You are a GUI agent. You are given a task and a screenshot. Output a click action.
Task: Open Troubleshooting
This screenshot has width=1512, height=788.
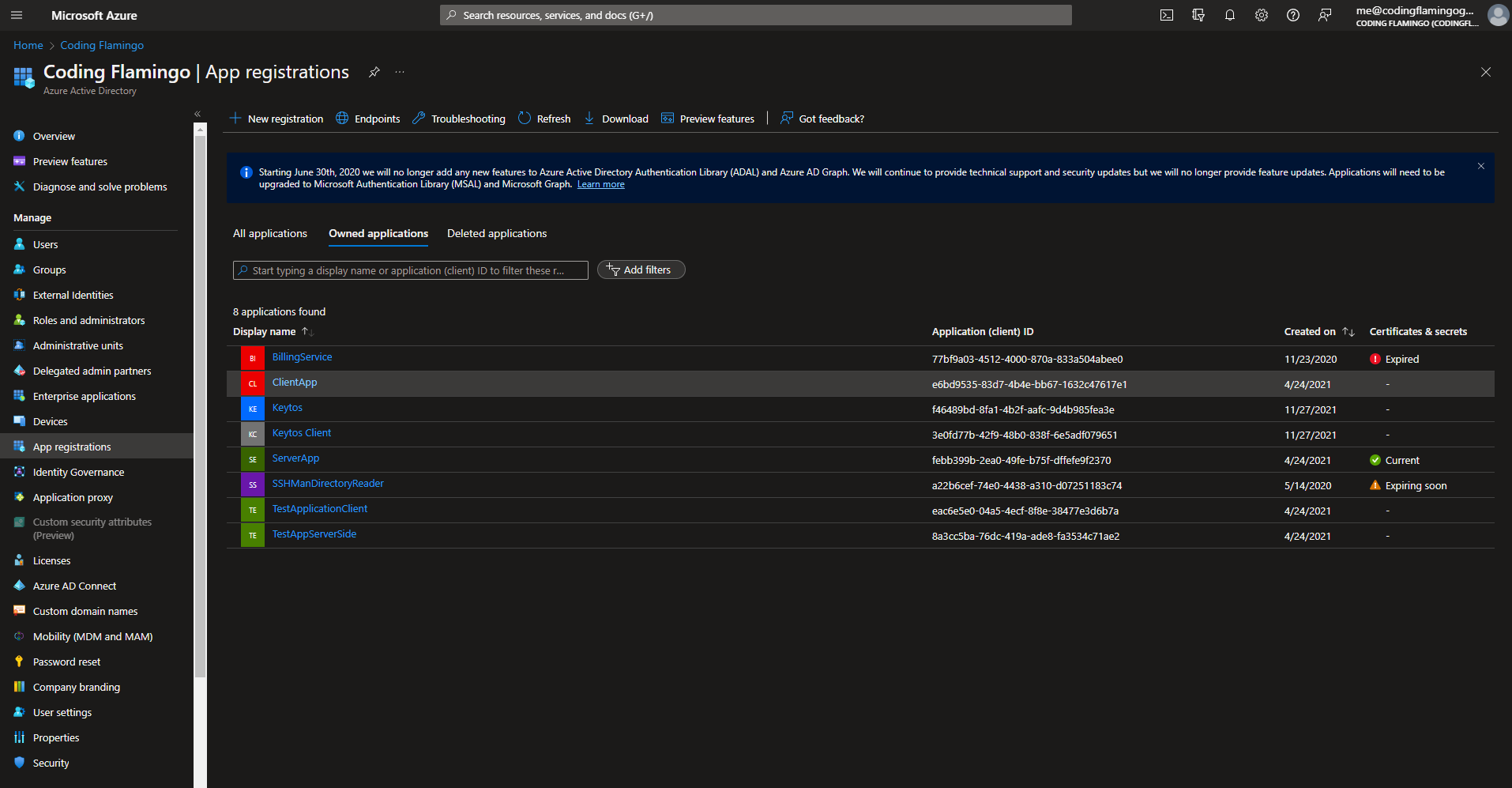(x=459, y=119)
